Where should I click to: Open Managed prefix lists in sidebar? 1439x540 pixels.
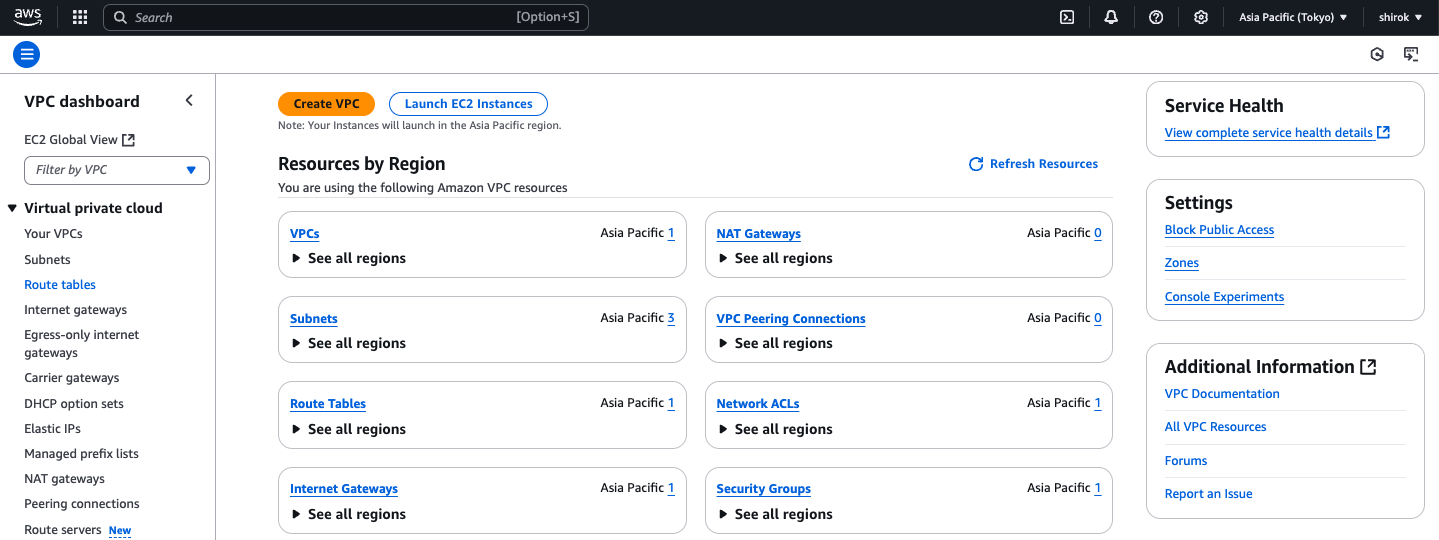[x=81, y=454]
